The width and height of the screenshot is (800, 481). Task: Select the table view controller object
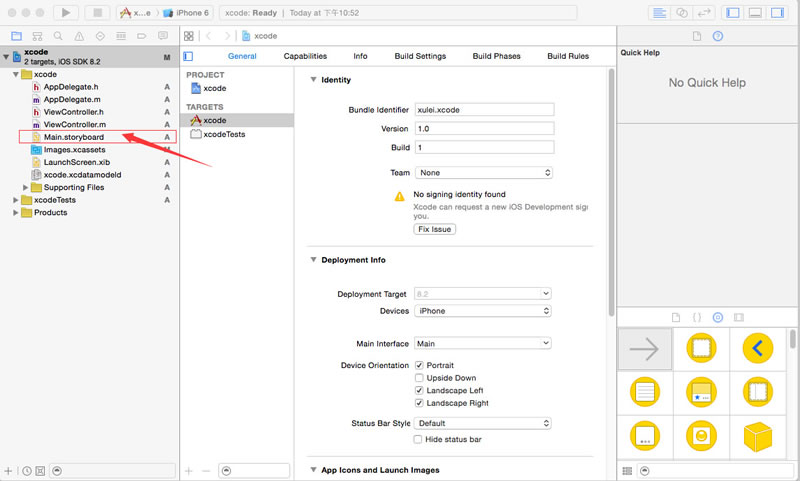pos(645,392)
